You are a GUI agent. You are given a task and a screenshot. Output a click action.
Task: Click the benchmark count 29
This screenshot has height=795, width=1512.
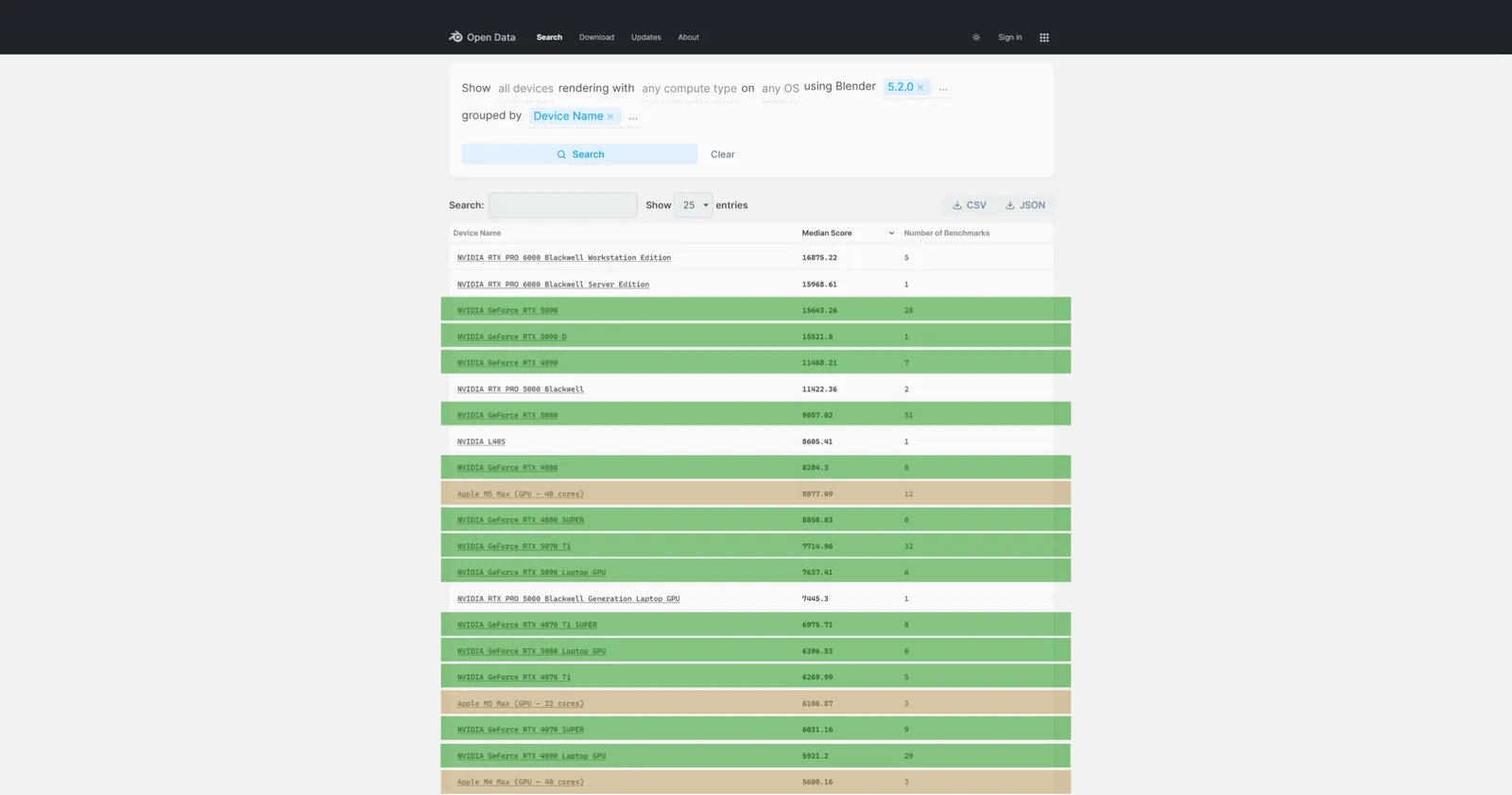pos(908,757)
